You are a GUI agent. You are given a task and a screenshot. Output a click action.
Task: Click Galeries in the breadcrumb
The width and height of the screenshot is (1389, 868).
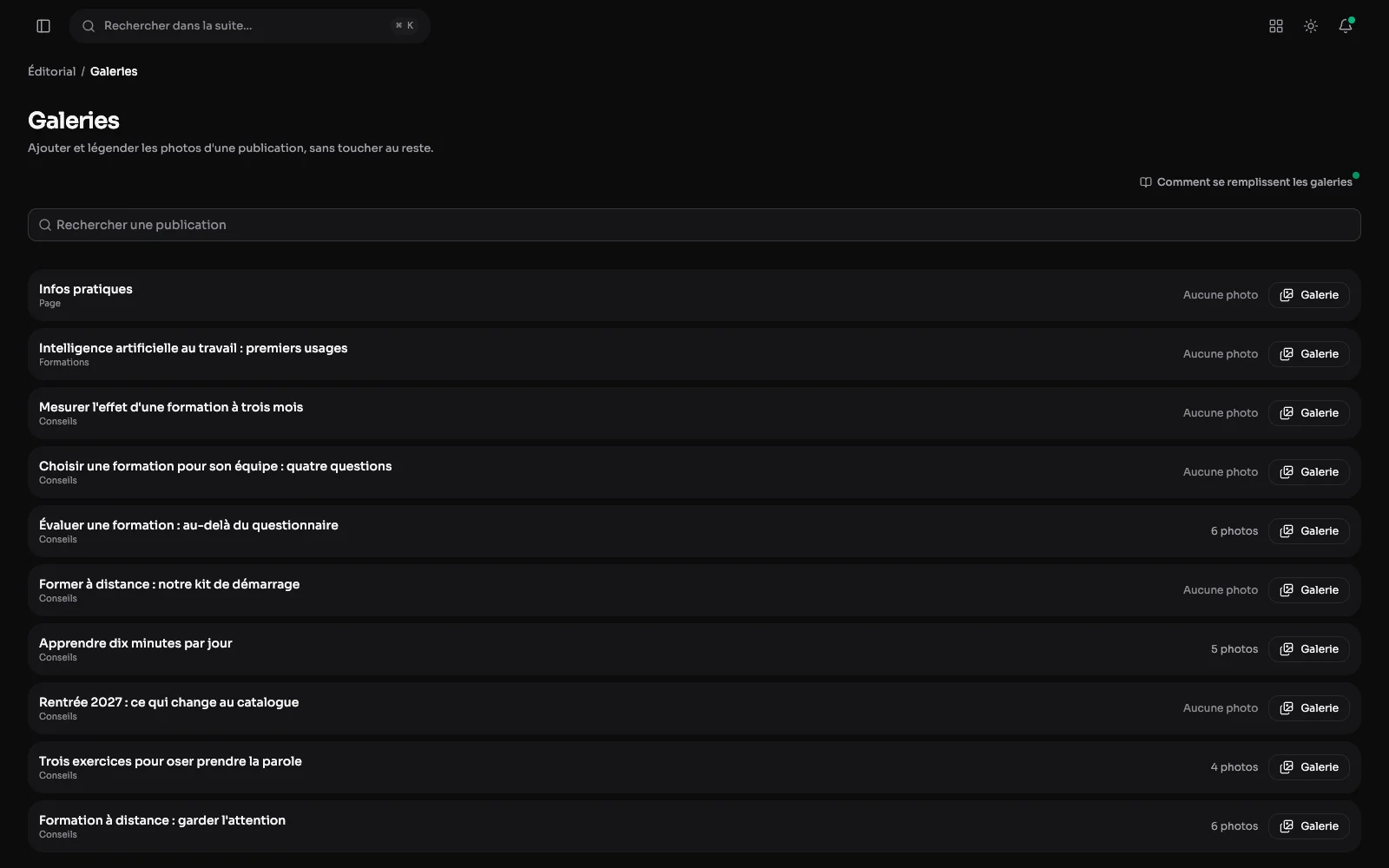point(114,71)
